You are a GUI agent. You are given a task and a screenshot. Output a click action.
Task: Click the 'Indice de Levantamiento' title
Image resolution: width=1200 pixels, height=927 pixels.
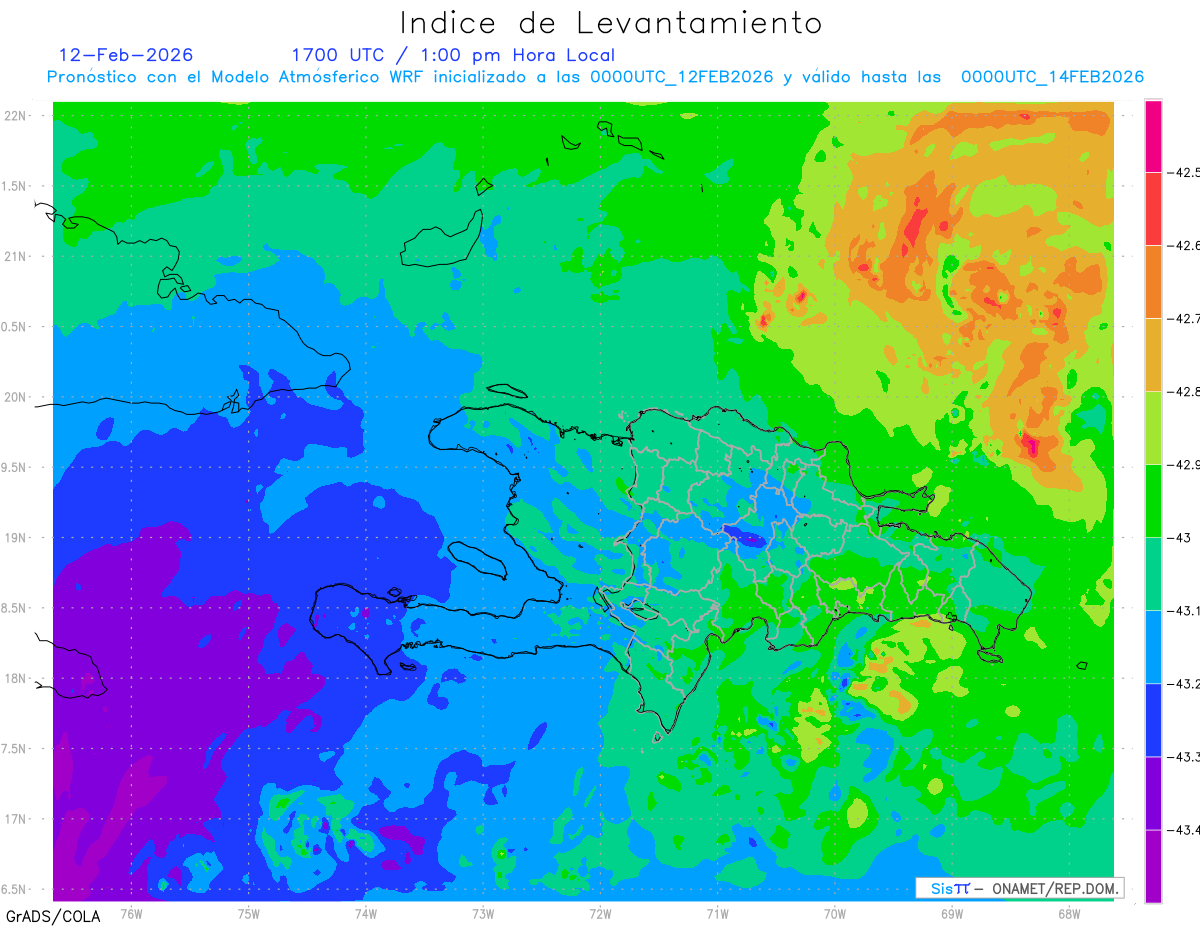click(x=611, y=22)
